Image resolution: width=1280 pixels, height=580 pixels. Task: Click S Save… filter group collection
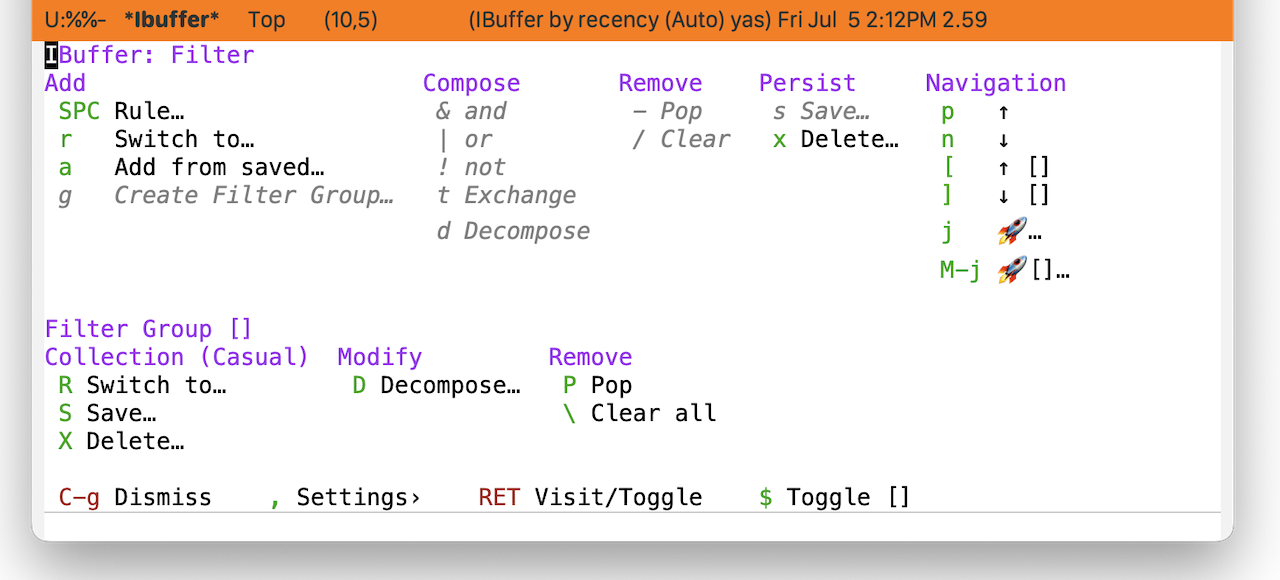coord(107,413)
